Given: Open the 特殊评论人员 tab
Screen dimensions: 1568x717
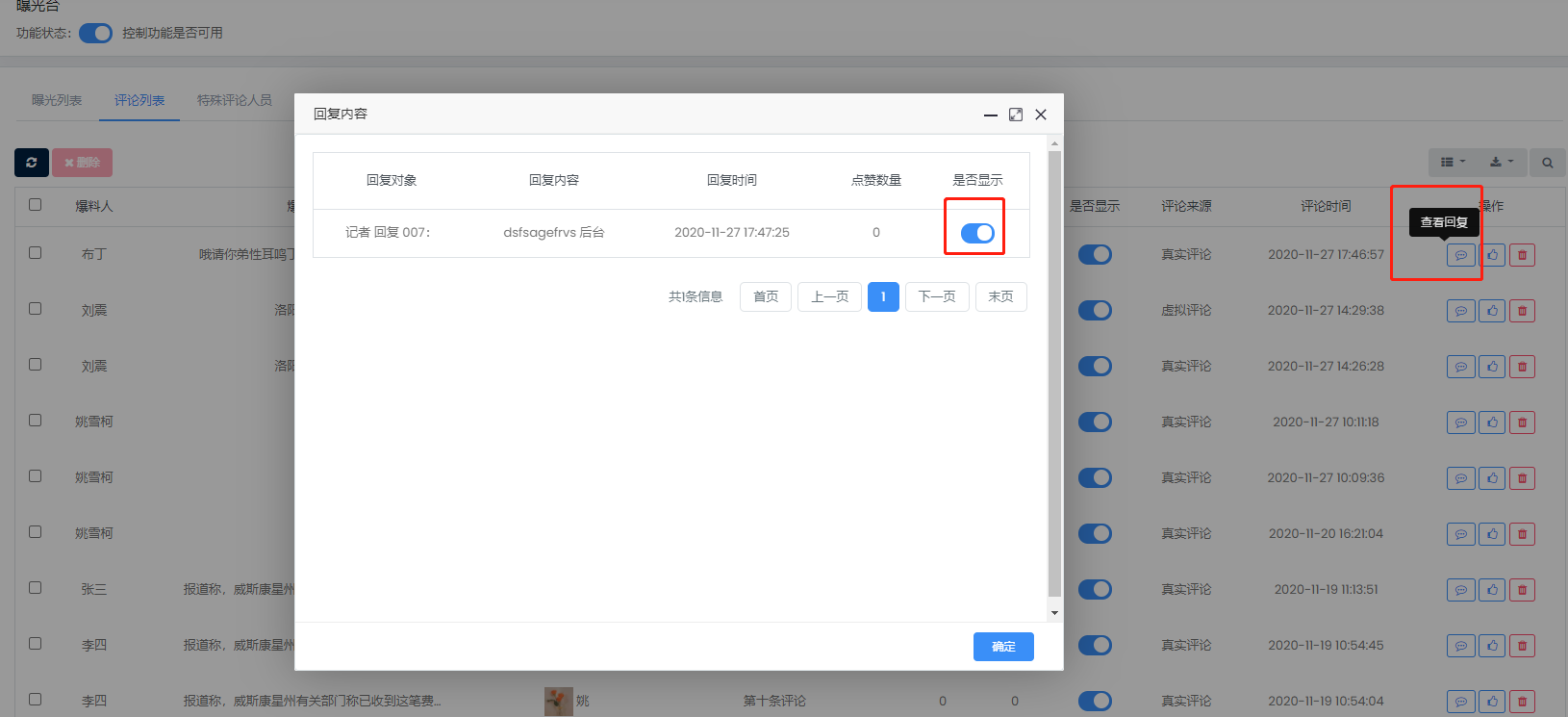Looking at the screenshot, I should pyautogui.click(x=234, y=100).
